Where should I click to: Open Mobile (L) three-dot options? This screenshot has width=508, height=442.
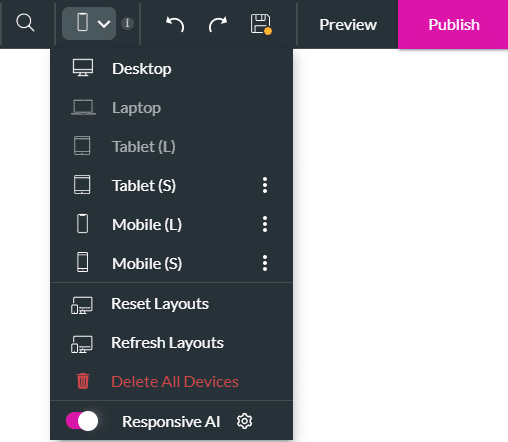[265, 224]
